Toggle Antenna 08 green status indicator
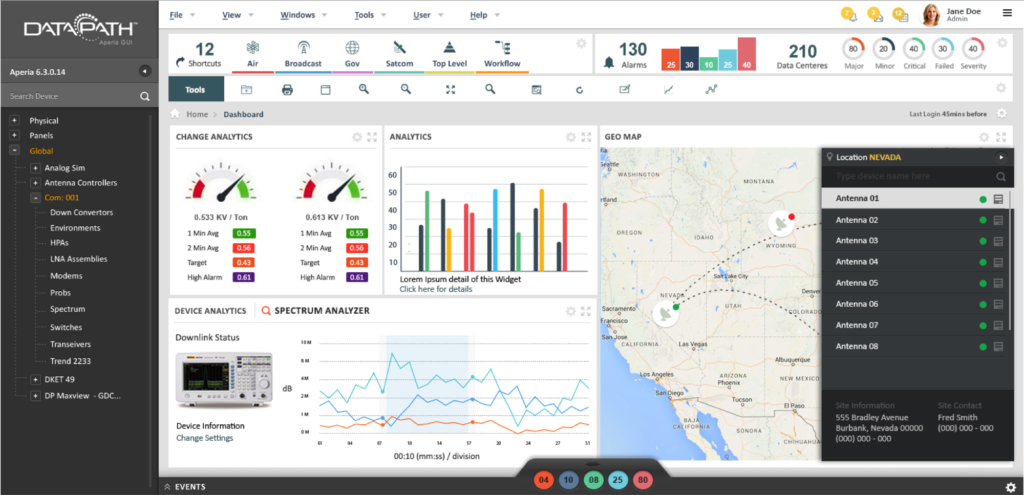This screenshot has height=495, width=1024. [983, 346]
